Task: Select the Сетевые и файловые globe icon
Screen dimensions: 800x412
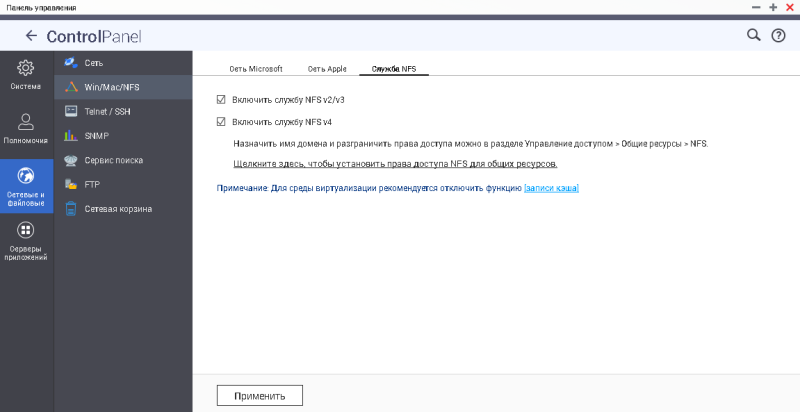Action: click(26, 176)
